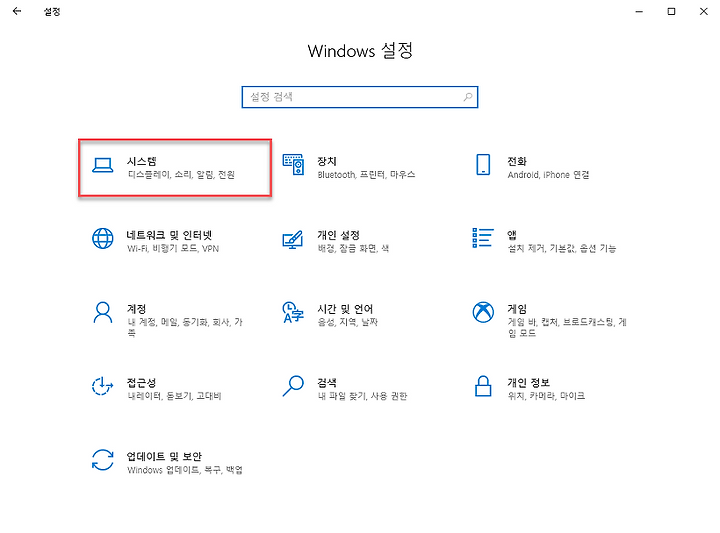Click description 게임 바, 캡처, 브로드캐스팅

pyautogui.click(x=567, y=327)
